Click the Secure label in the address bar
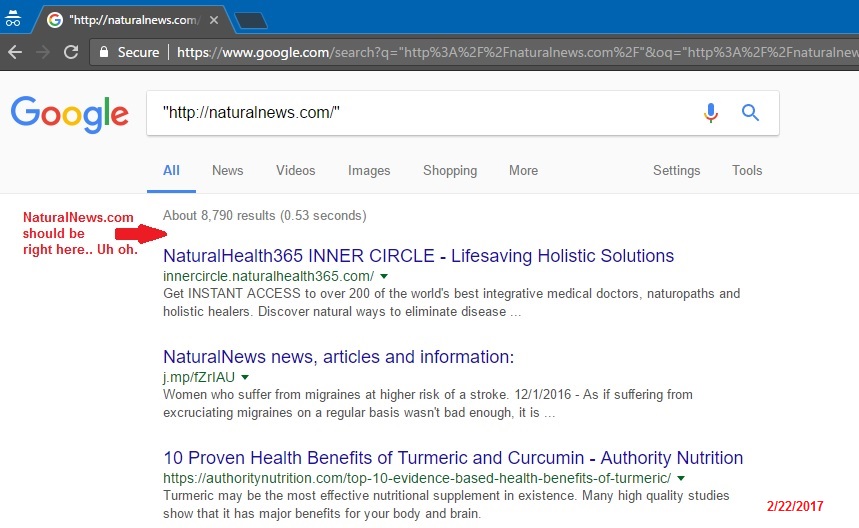 pos(138,53)
